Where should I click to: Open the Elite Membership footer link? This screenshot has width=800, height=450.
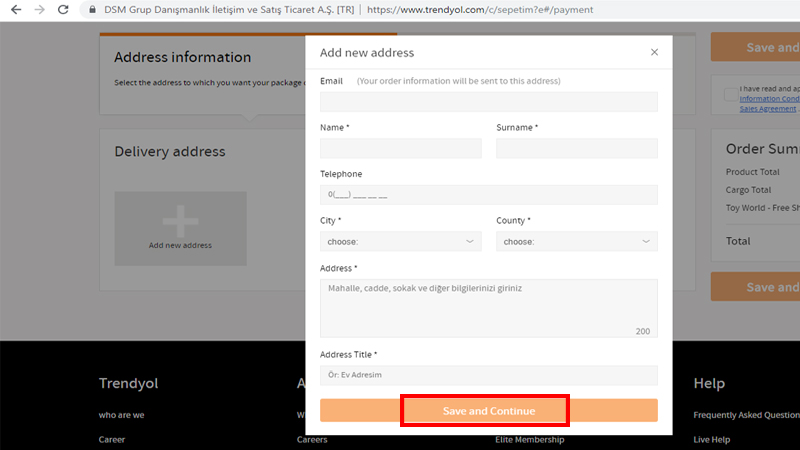tap(530, 440)
